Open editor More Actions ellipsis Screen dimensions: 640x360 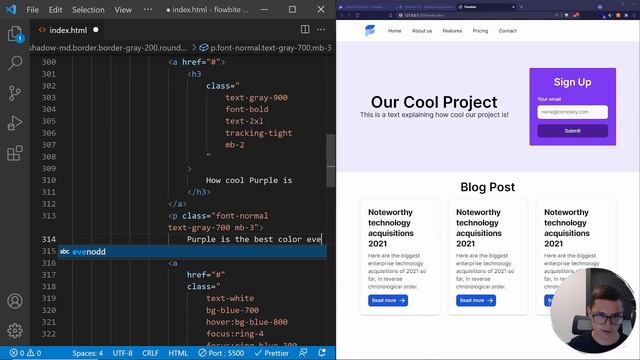pos(321,29)
